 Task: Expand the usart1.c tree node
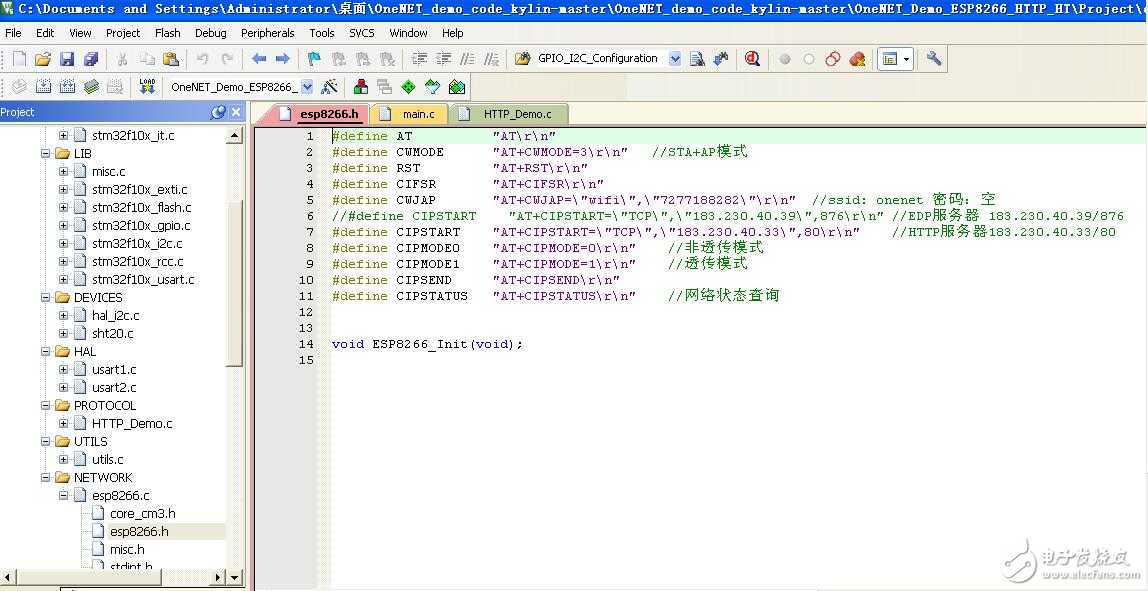(x=64, y=369)
